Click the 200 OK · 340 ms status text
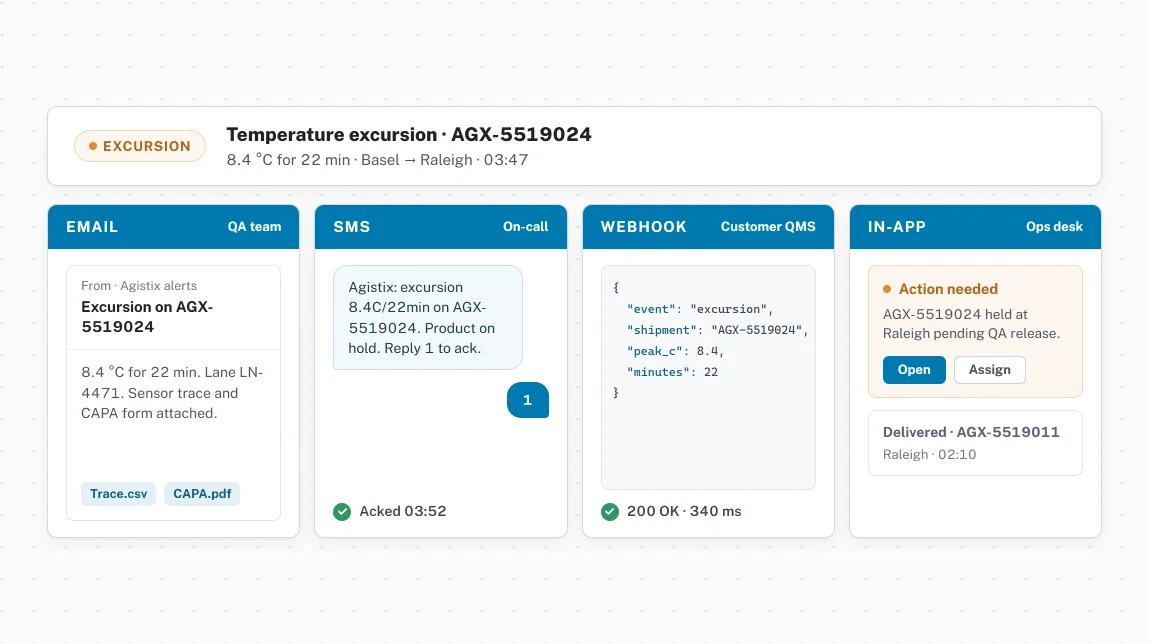The width and height of the screenshot is (1149, 643). click(x=684, y=512)
